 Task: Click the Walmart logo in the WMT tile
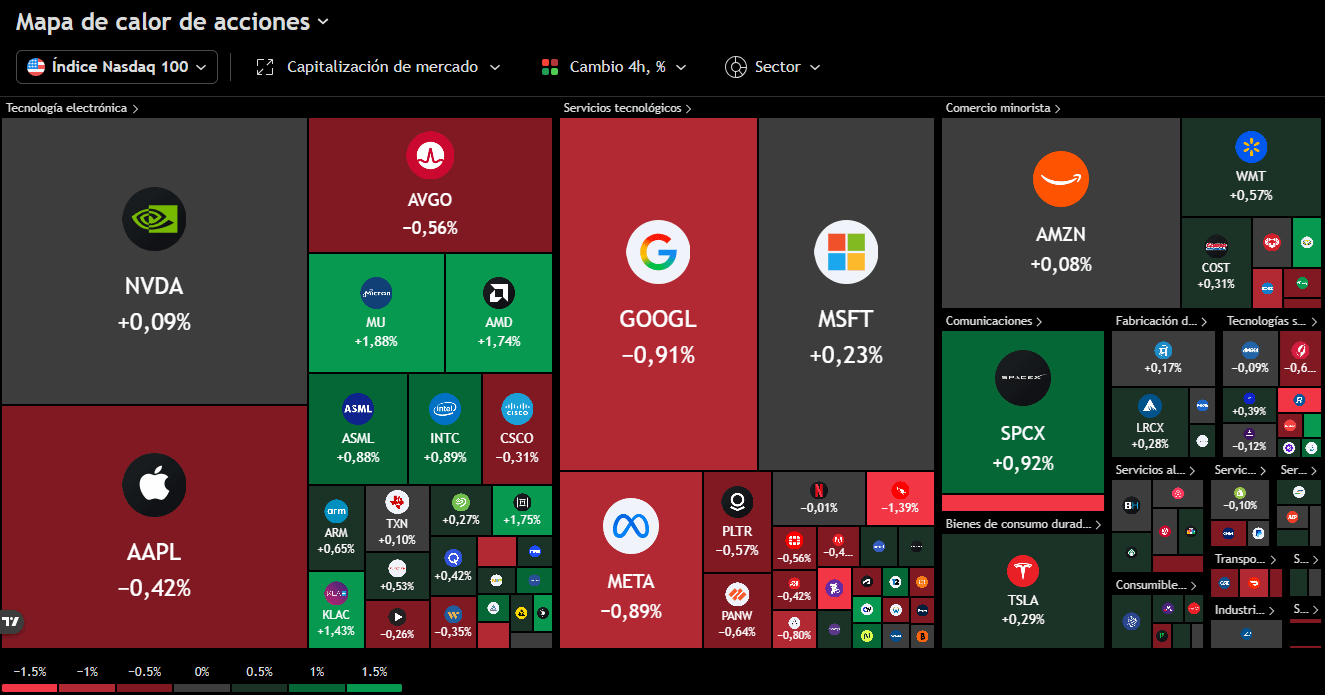tap(1251, 147)
